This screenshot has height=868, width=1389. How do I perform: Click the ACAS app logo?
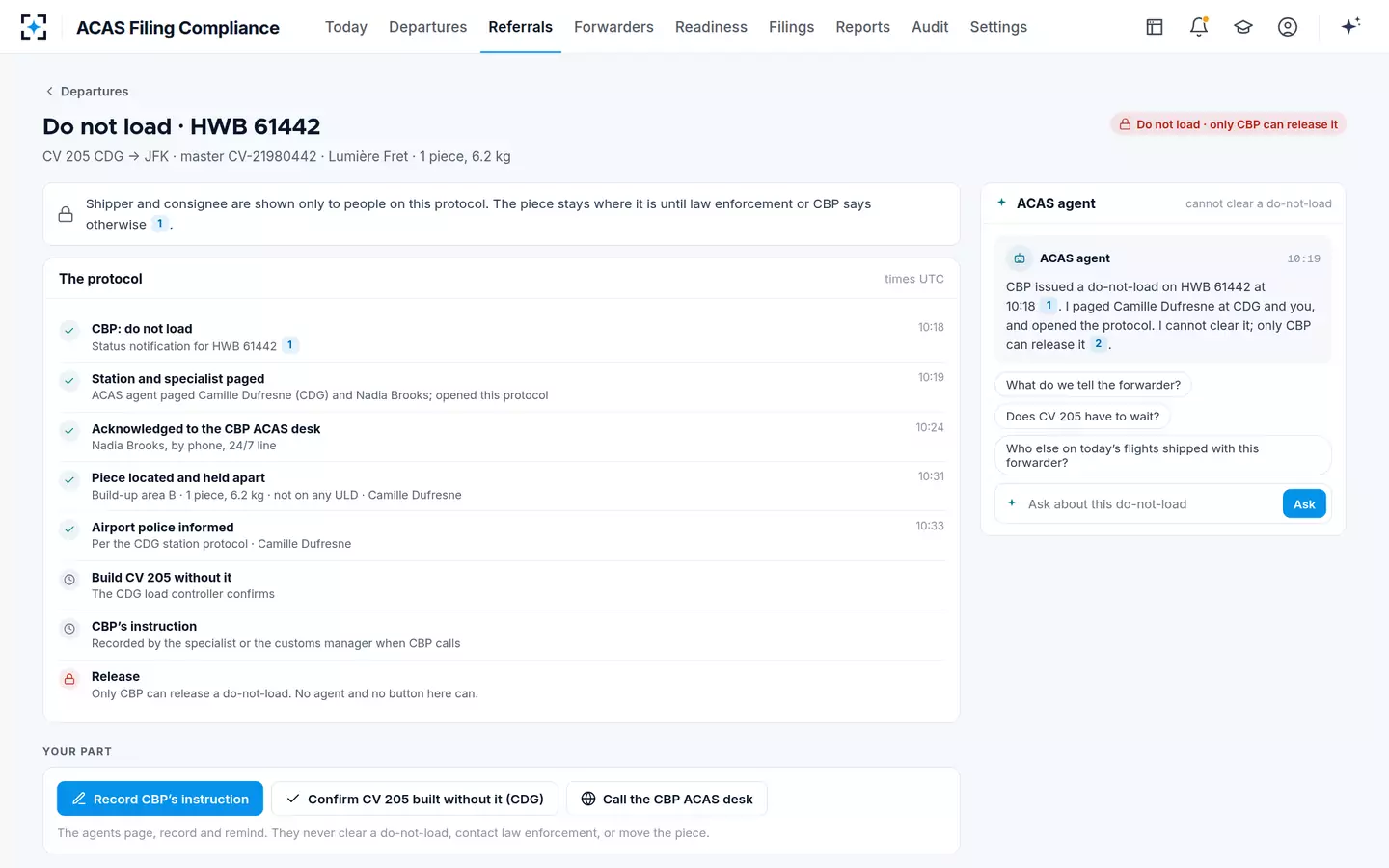34,27
